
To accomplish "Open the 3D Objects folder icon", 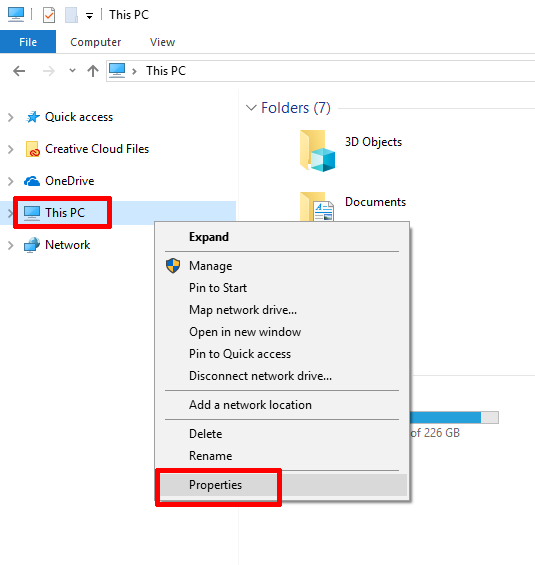I will click(318, 151).
